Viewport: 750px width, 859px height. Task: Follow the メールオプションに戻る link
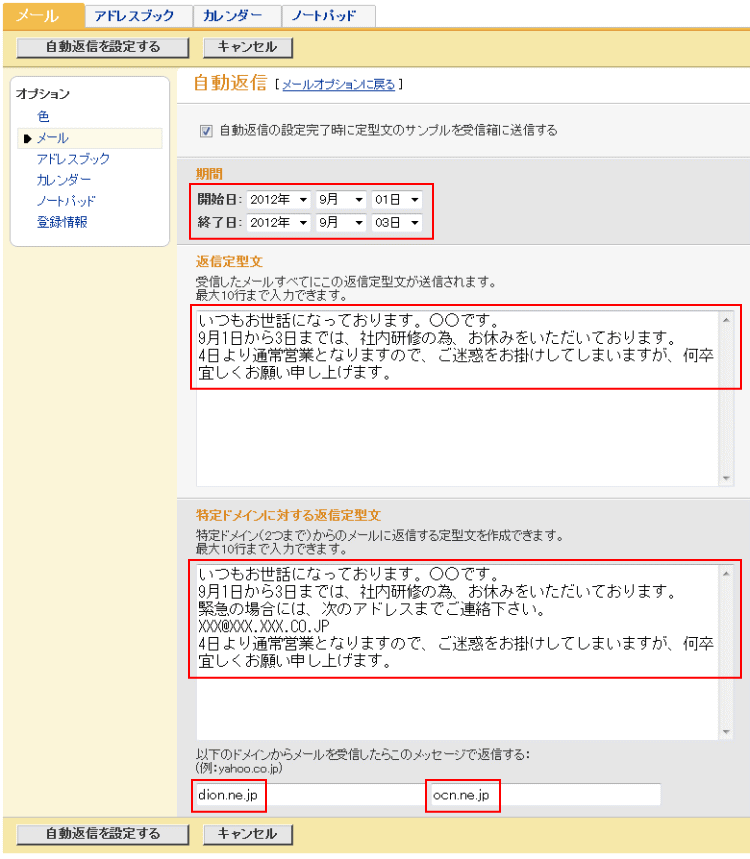click(x=339, y=85)
